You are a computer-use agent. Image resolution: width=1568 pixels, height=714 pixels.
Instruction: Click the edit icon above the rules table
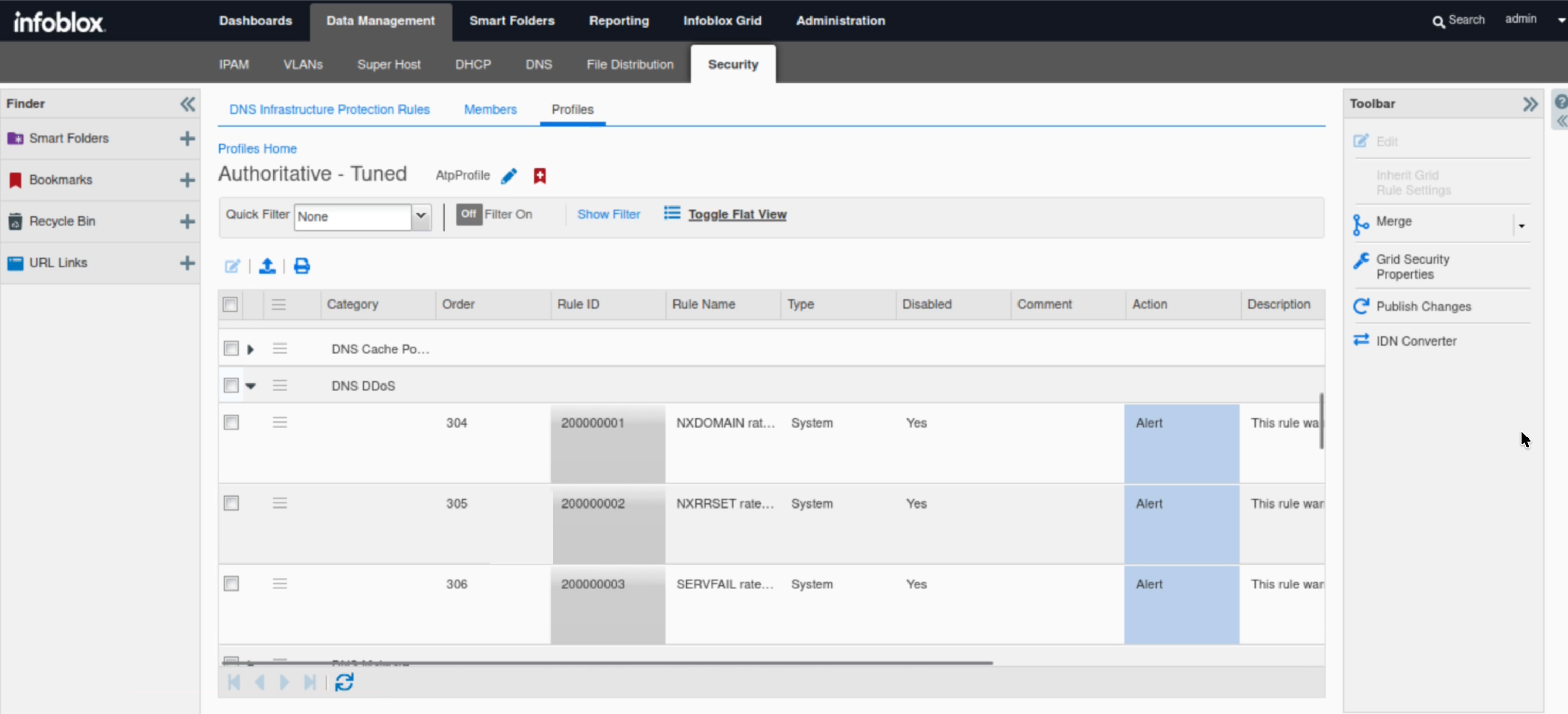click(x=232, y=266)
